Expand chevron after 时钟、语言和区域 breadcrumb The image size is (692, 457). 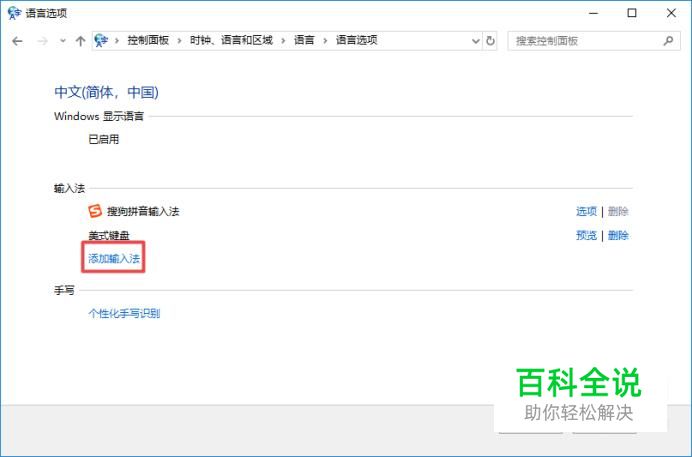(x=283, y=41)
